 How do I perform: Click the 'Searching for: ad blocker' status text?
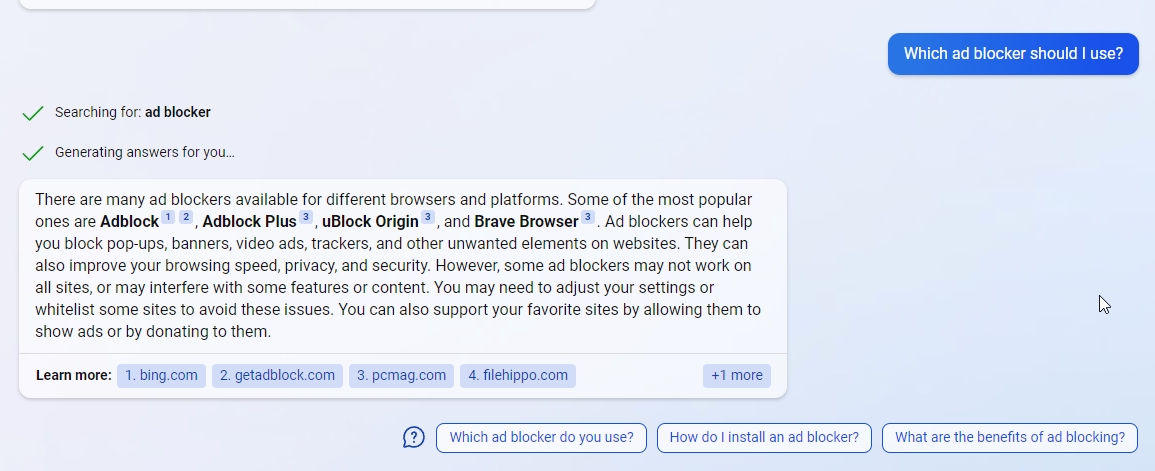click(133, 113)
